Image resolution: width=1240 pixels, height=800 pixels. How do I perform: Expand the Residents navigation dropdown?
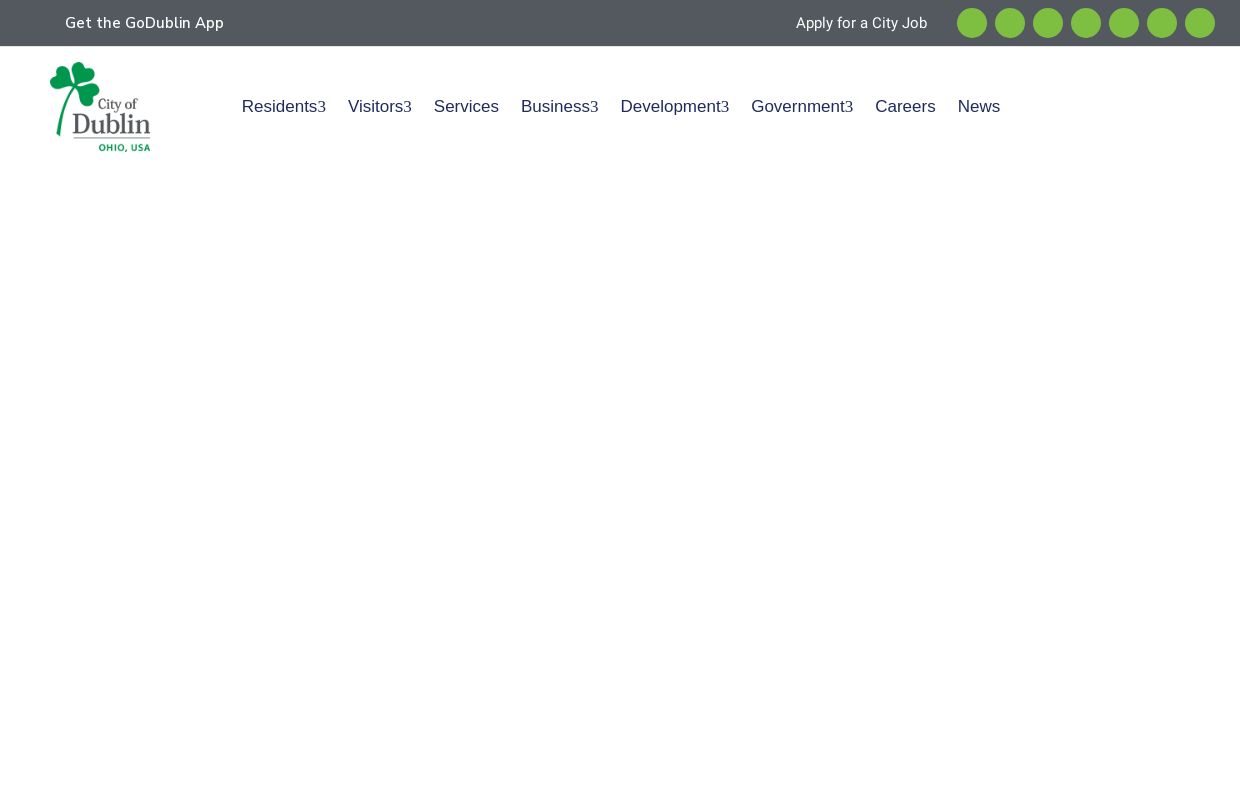(283, 107)
